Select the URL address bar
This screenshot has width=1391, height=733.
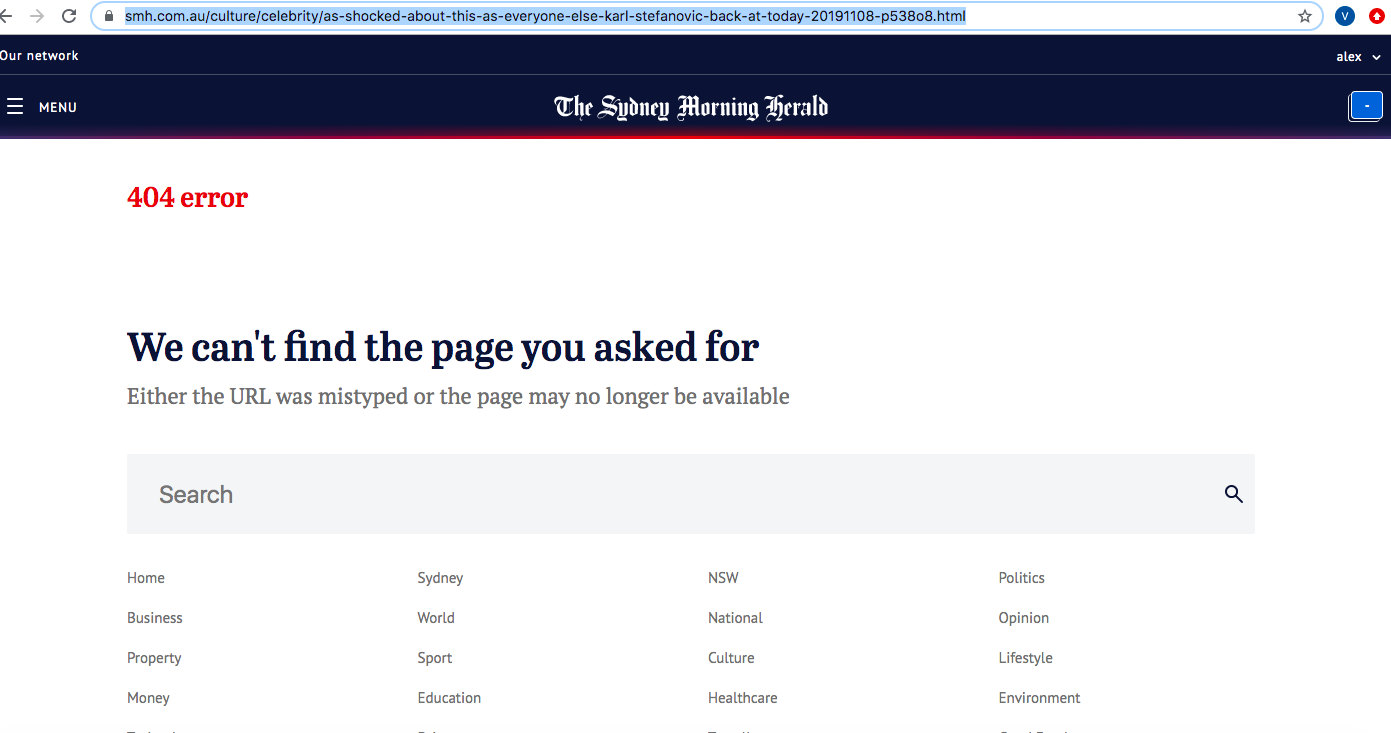(700, 16)
